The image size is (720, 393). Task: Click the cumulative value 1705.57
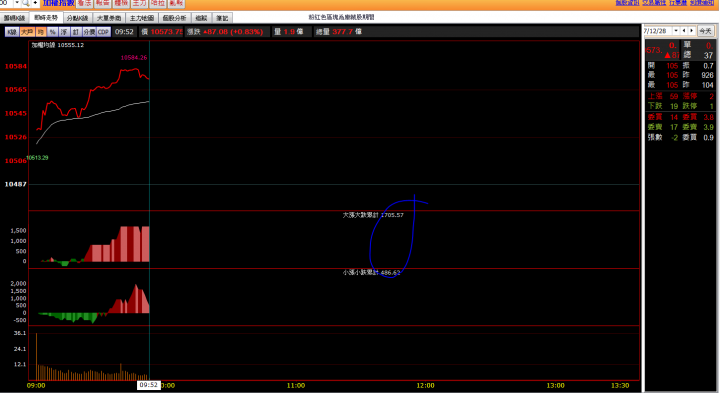(392, 215)
